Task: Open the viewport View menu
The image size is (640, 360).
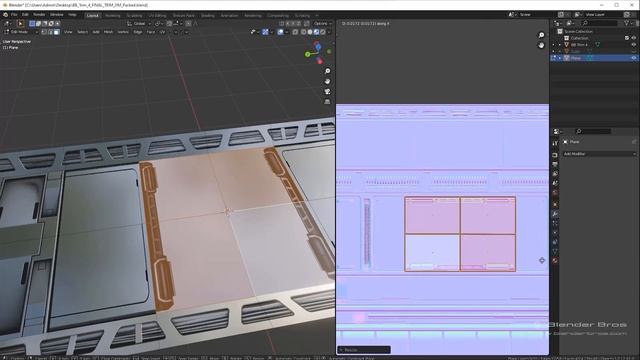Action: coord(68,32)
